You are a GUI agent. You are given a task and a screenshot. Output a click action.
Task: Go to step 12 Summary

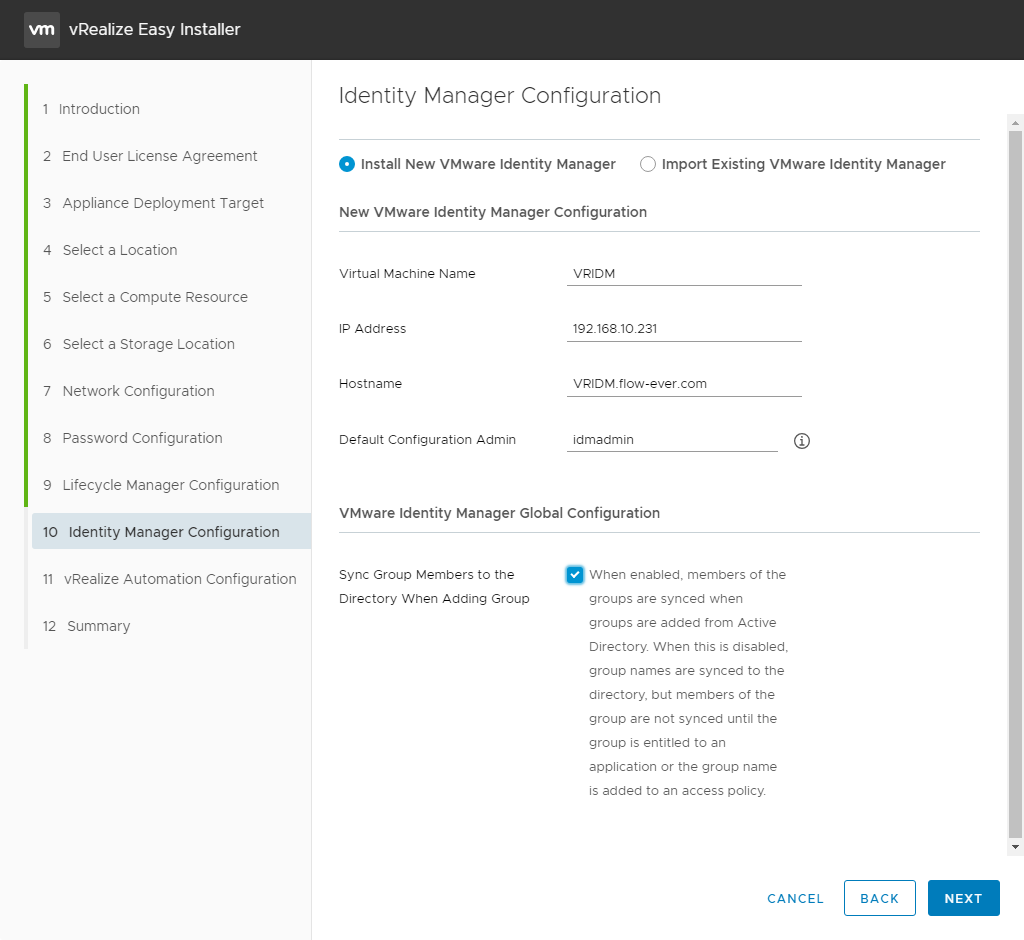(x=87, y=626)
